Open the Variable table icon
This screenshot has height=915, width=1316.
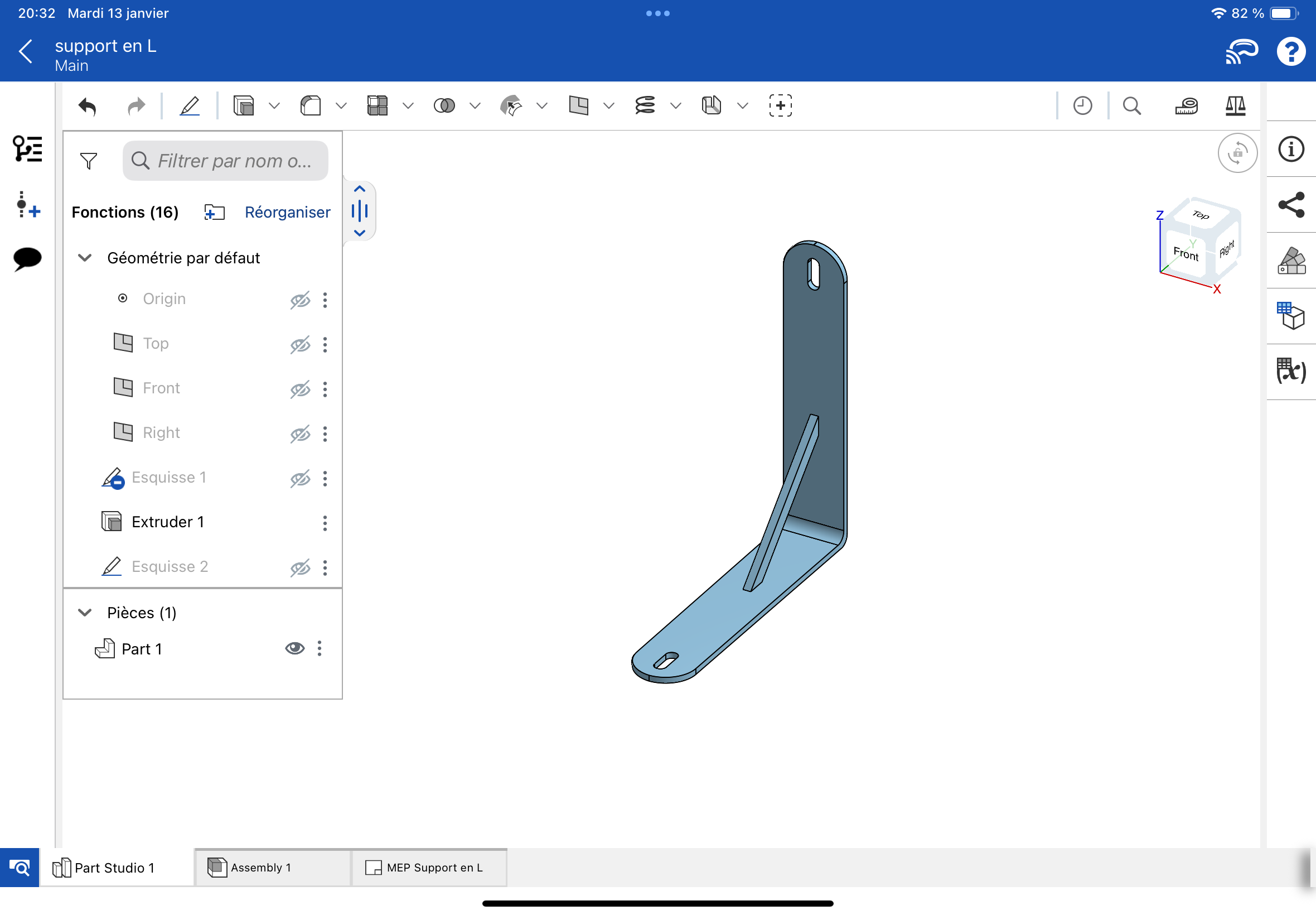coord(1291,372)
